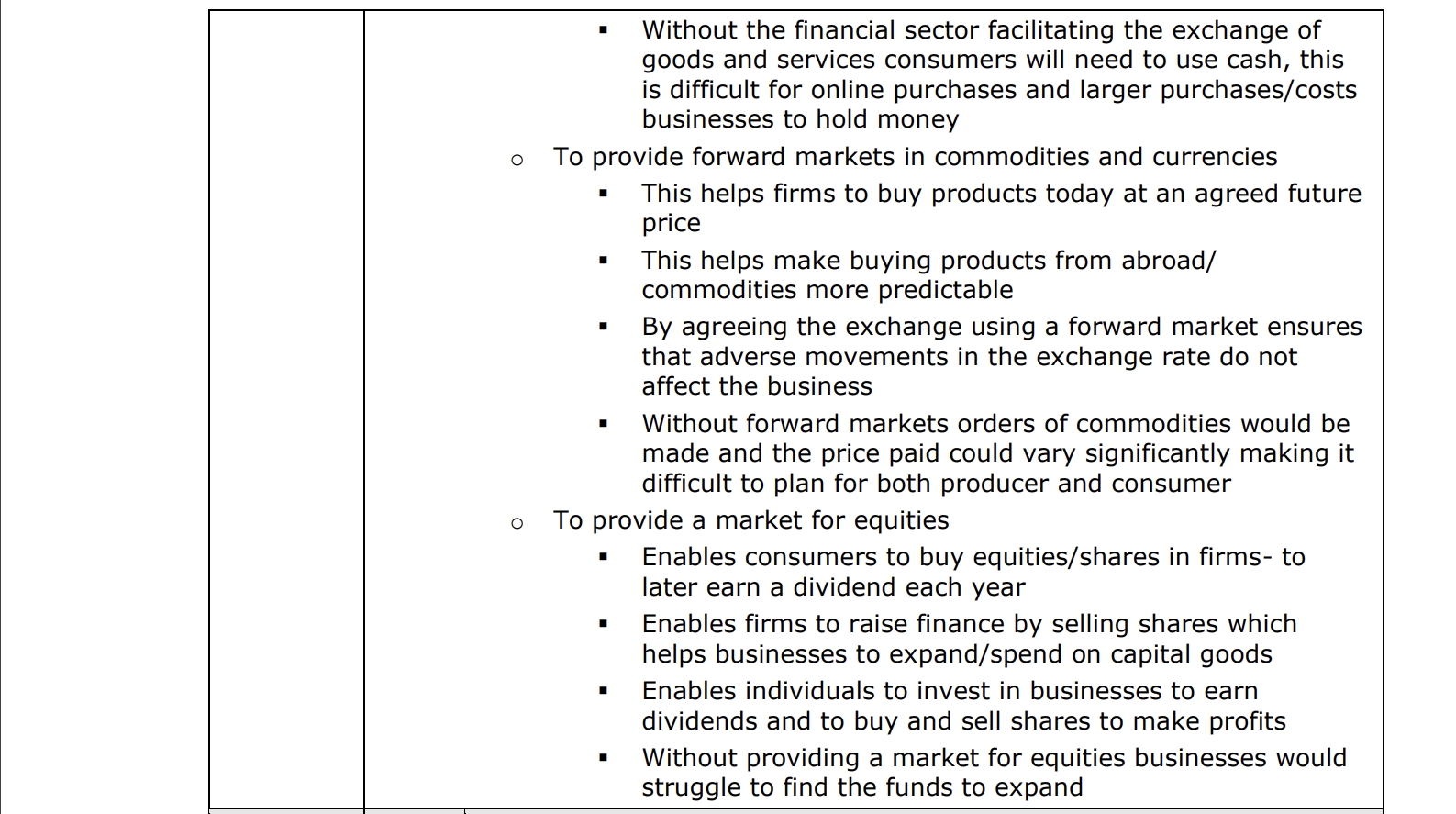Click the line "Enables individuals to invest in businesses"

click(x=949, y=691)
